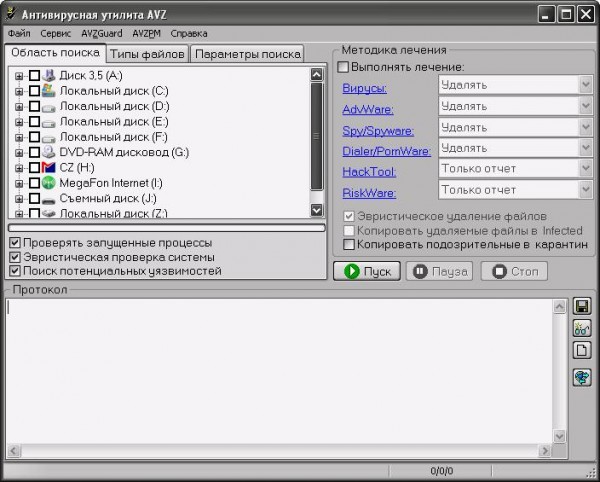This screenshot has width=600, height=482.
Task: Follow the RiskWare link
Action: click(x=369, y=193)
